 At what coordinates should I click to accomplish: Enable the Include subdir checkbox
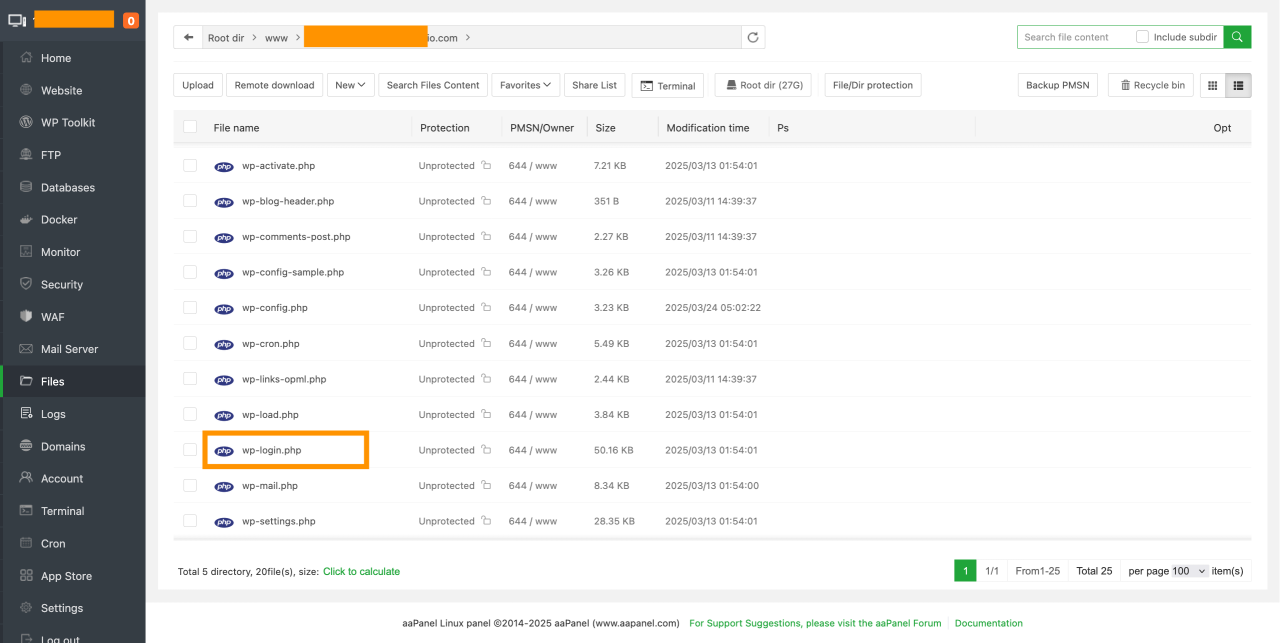click(x=1142, y=37)
